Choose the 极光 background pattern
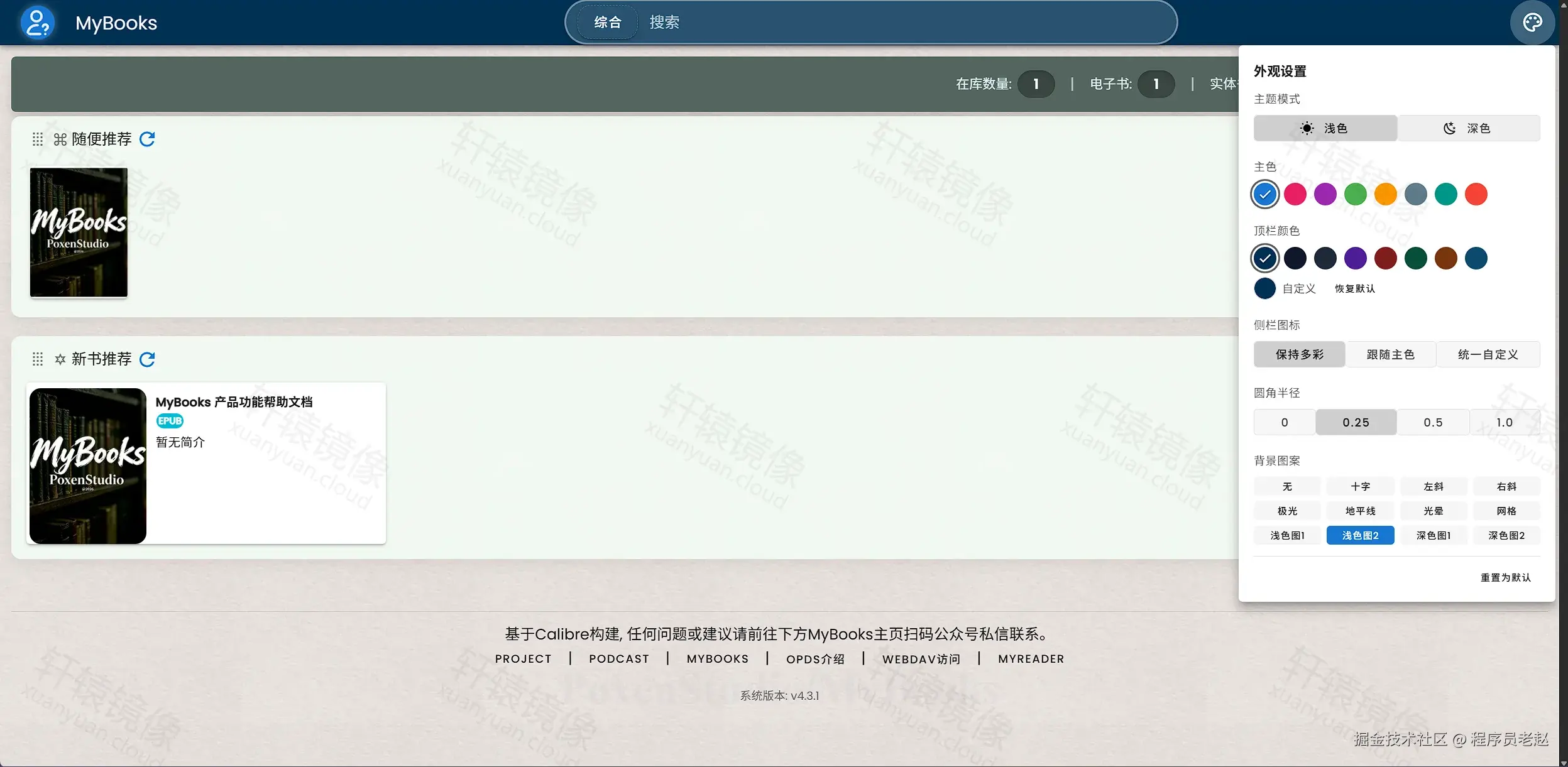Image resolution: width=1568 pixels, height=767 pixels. [x=1287, y=511]
